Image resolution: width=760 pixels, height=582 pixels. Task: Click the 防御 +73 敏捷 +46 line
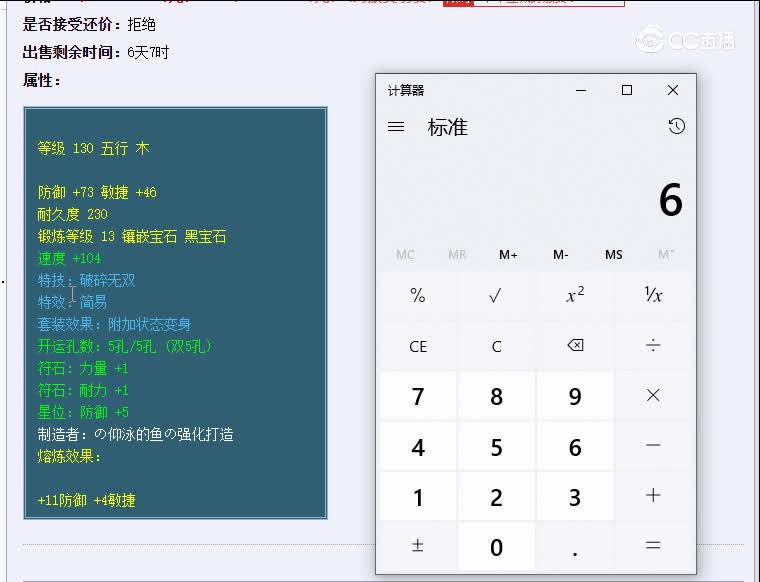97,192
